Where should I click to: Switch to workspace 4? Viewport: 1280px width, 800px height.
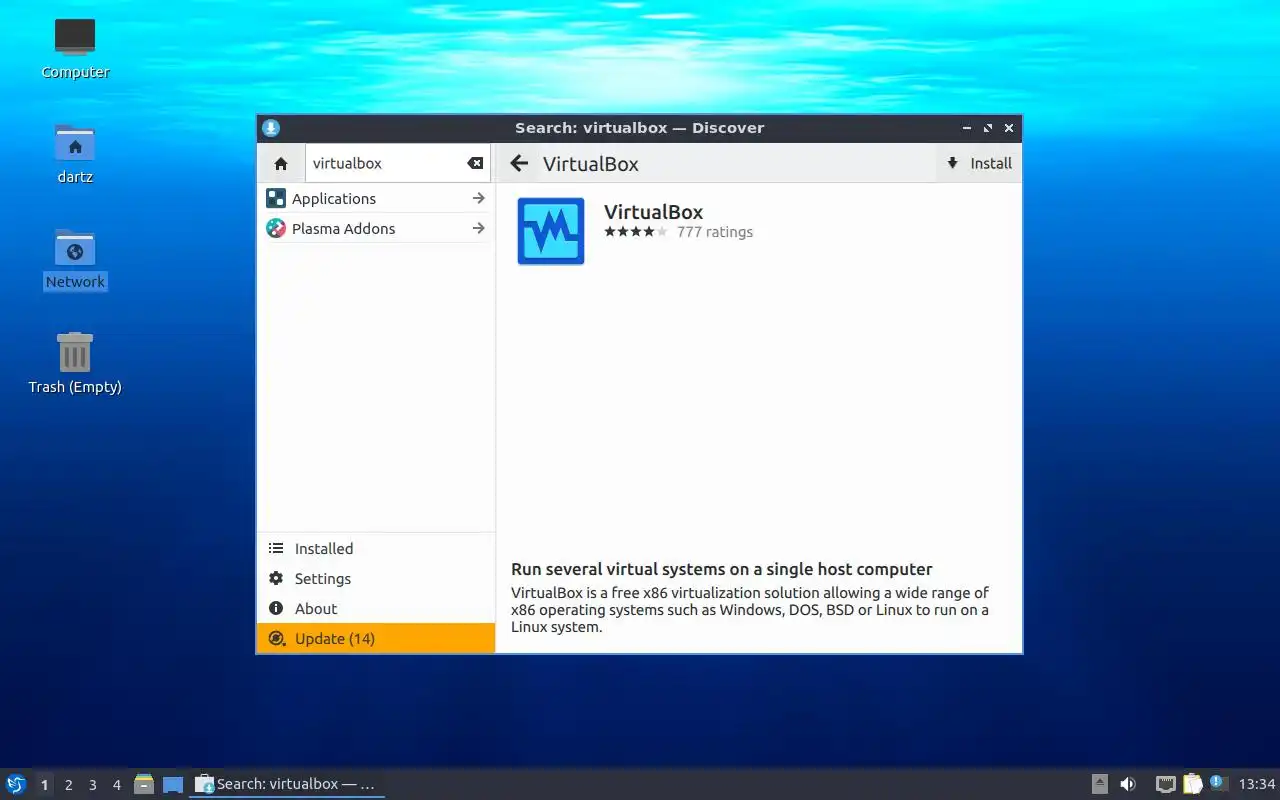pos(117,785)
